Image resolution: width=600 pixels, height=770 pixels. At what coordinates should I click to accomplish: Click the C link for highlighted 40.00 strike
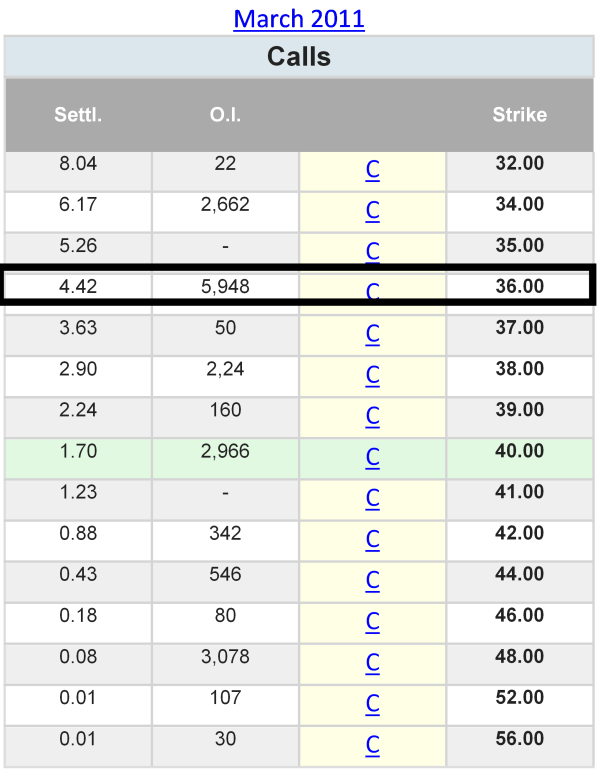(372, 457)
